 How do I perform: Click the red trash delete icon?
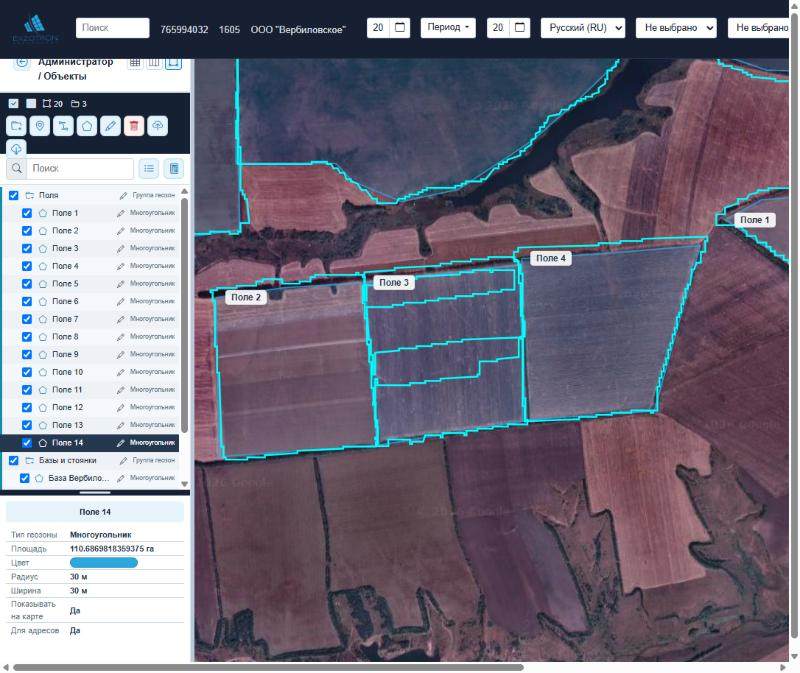point(134,126)
